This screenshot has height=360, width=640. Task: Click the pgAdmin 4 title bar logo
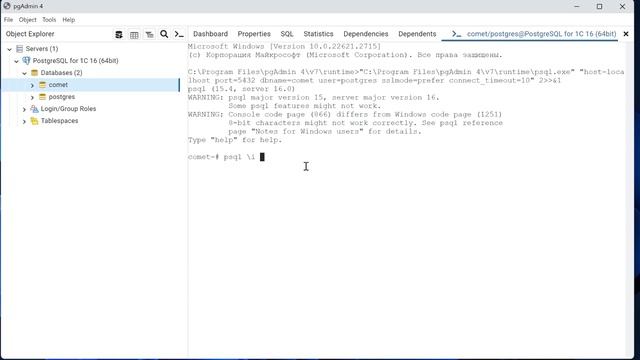7,6
